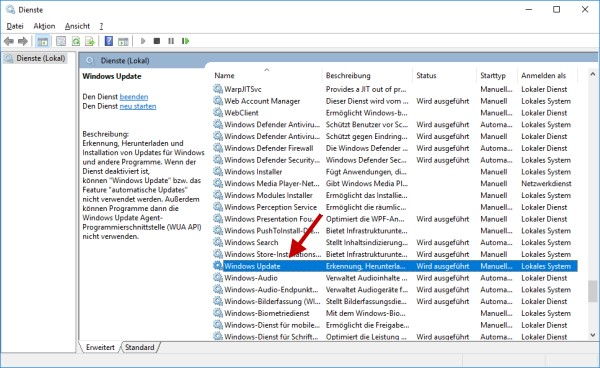The height and width of the screenshot is (368, 600).
Task: Sort by the Status column header
Action: click(445, 76)
